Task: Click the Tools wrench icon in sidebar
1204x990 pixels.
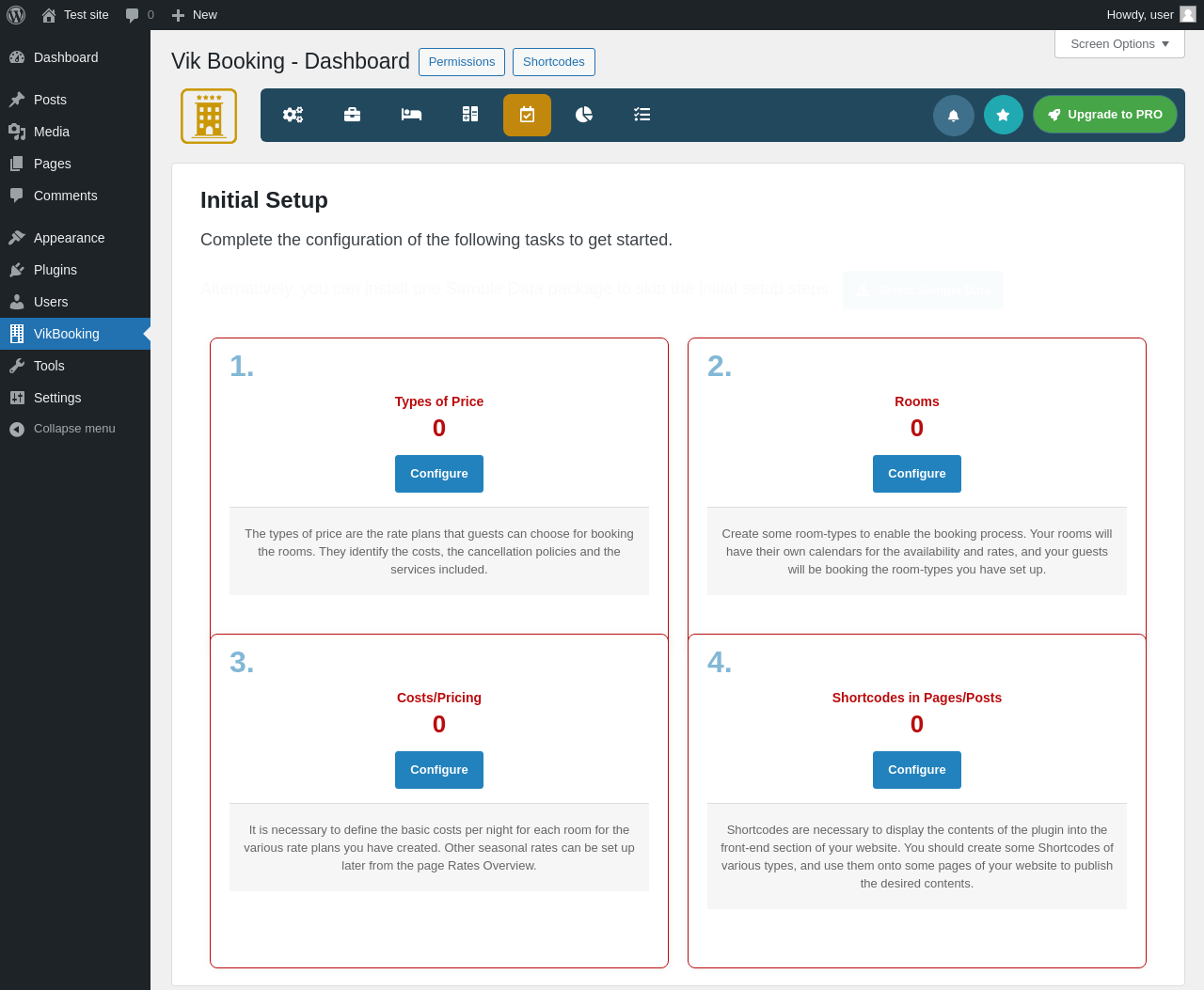Action: point(17,366)
